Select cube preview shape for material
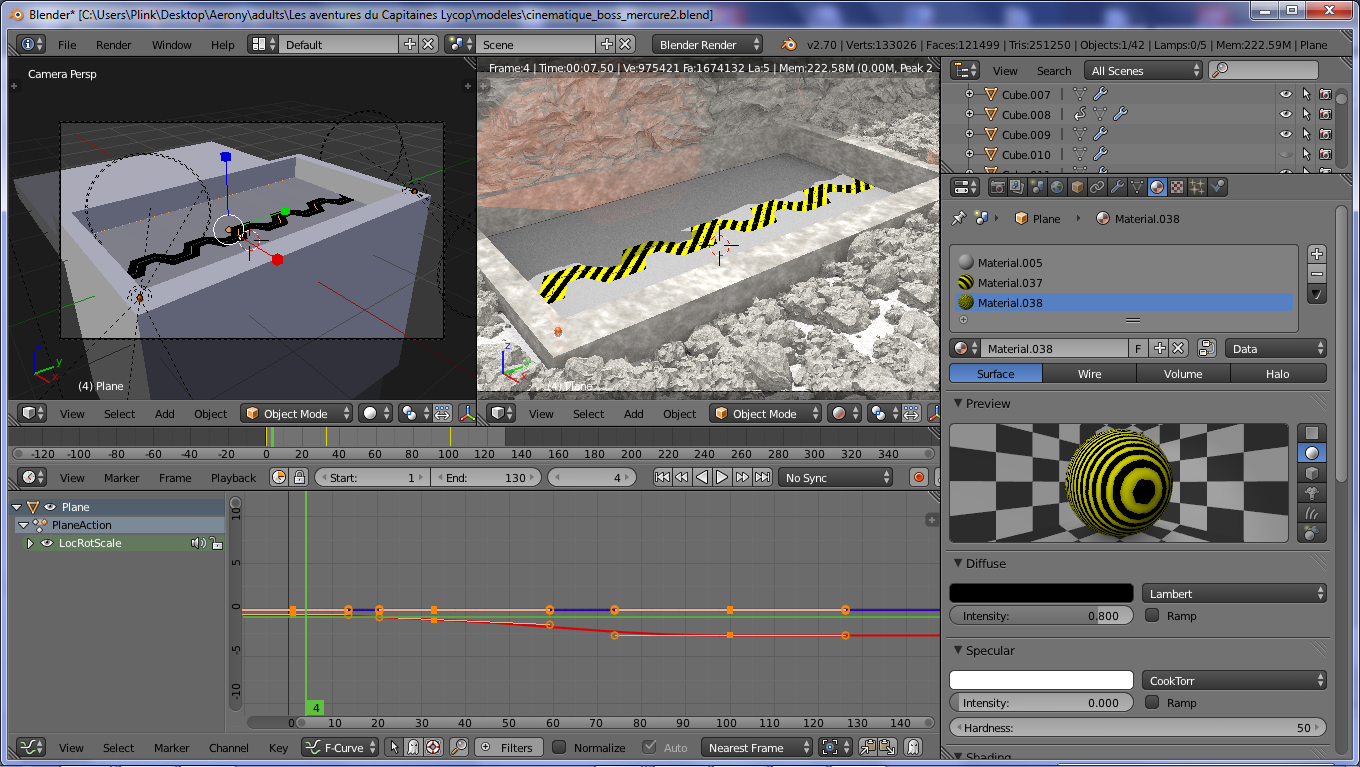 click(x=1311, y=472)
